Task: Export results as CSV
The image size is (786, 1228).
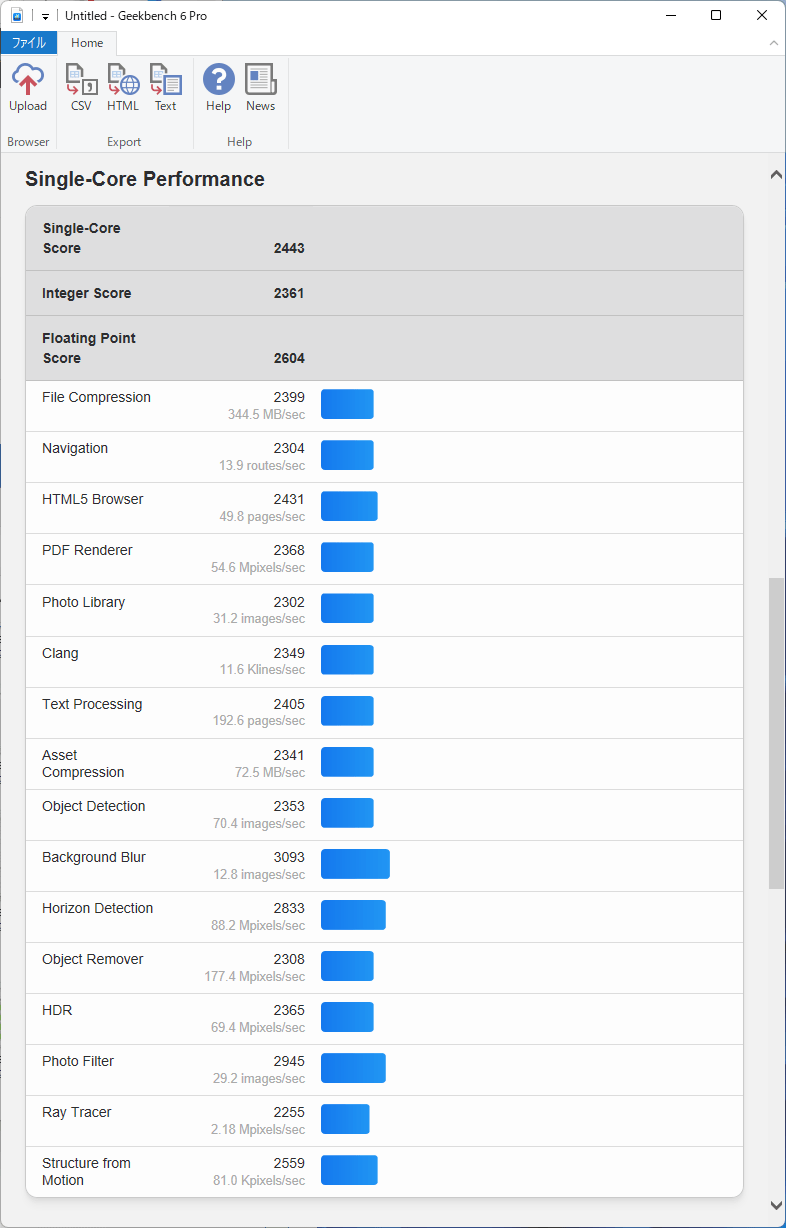Action: [x=81, y=88]
